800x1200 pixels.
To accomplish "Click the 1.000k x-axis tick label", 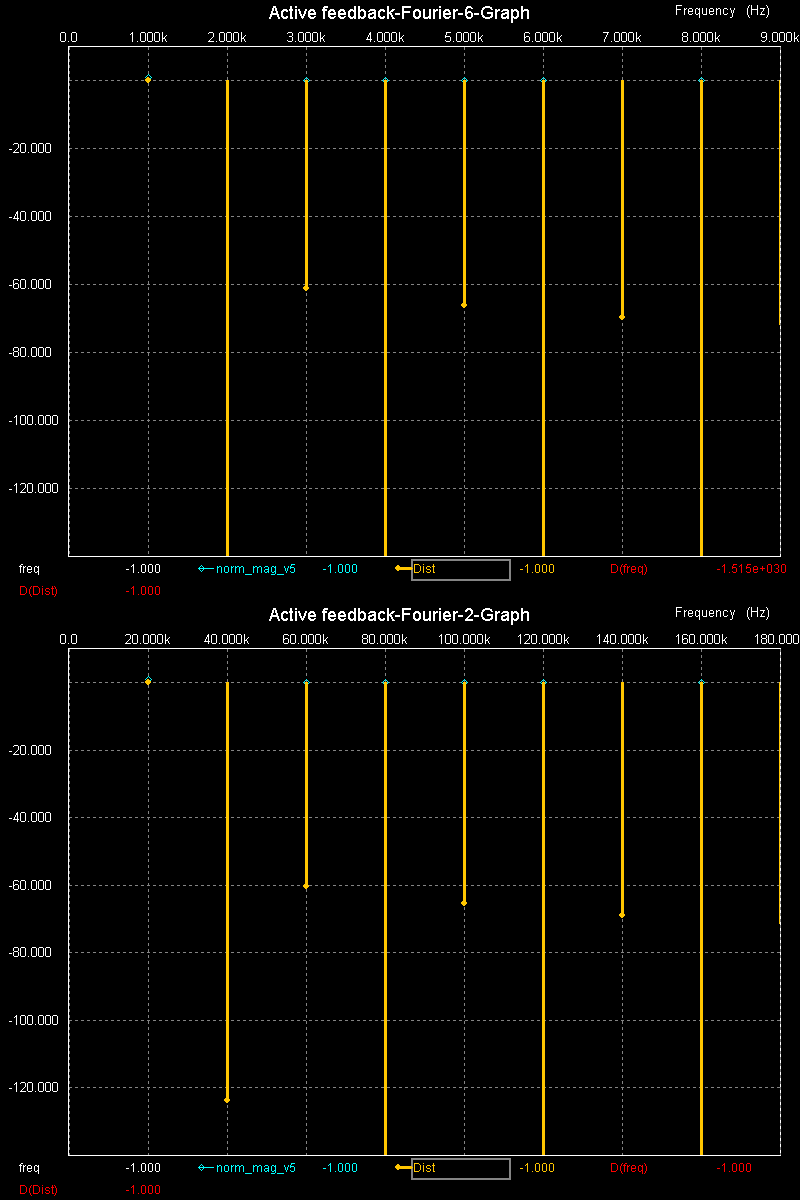I will tap(148, 37).
